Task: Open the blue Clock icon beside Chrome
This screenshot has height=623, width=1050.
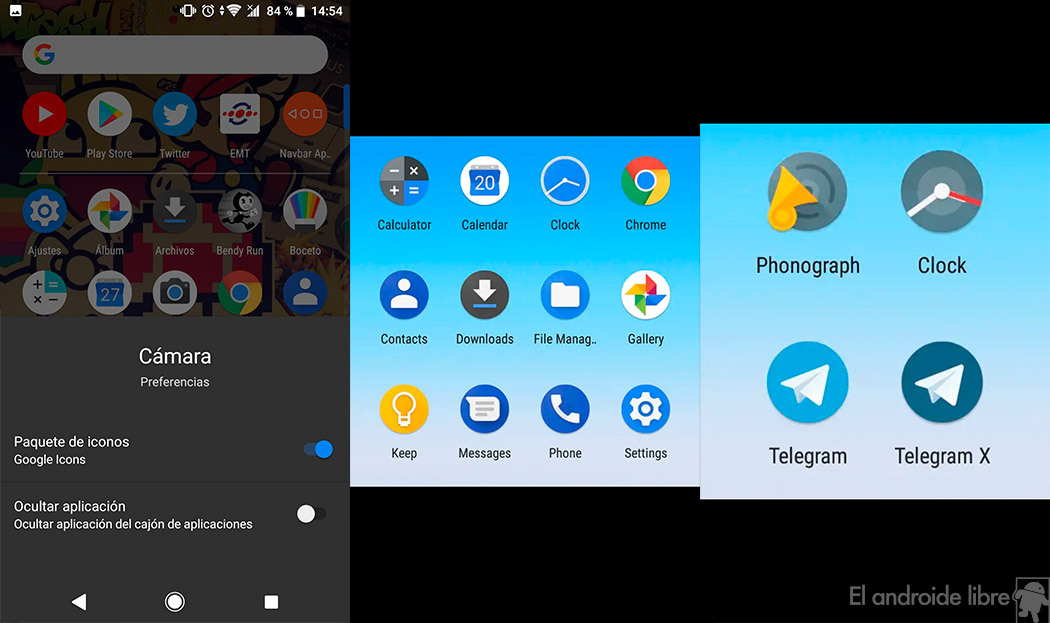Action: pos(565,181)
